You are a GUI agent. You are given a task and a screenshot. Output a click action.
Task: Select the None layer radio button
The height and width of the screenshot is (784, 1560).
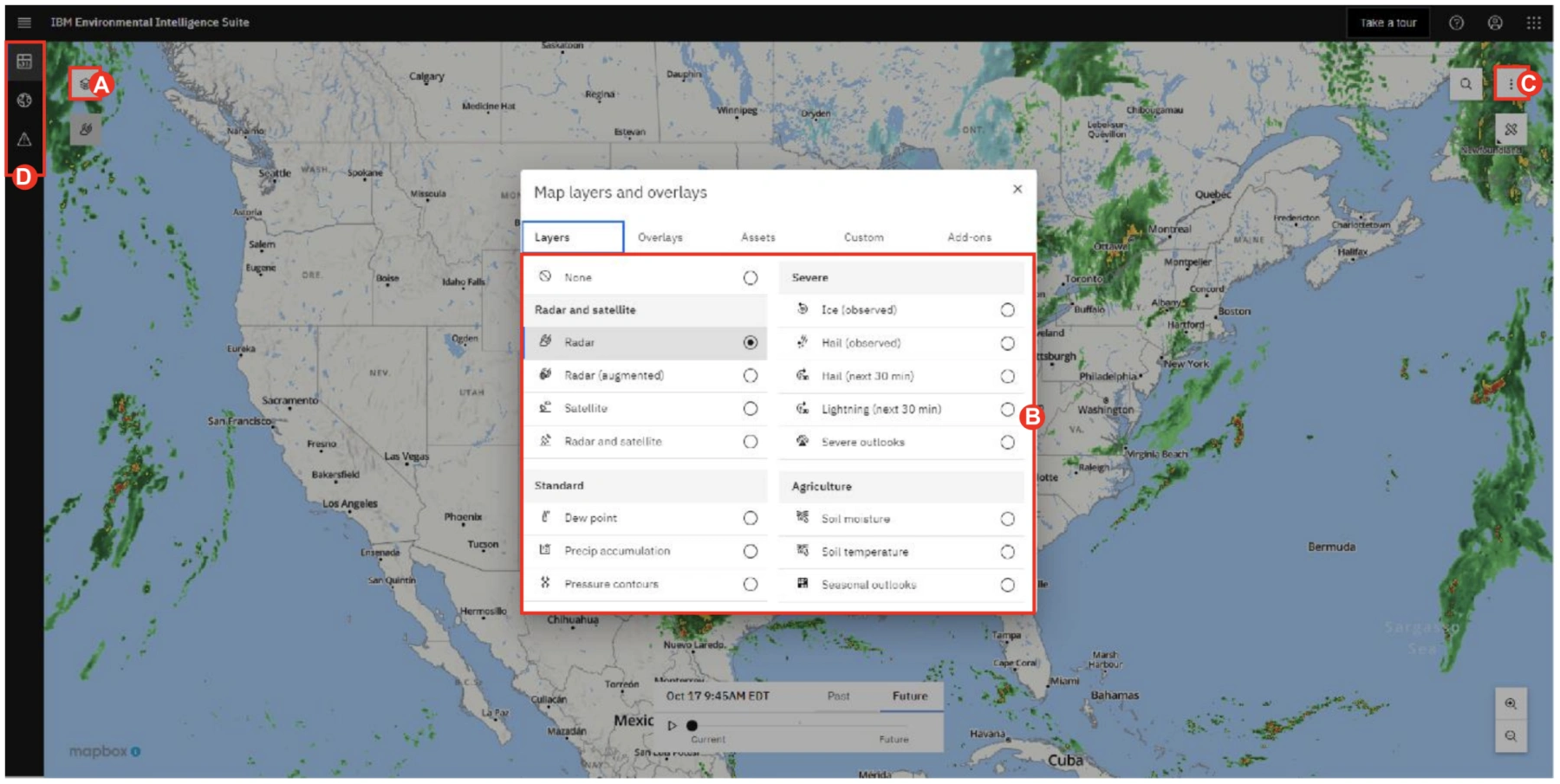point(751,278)
